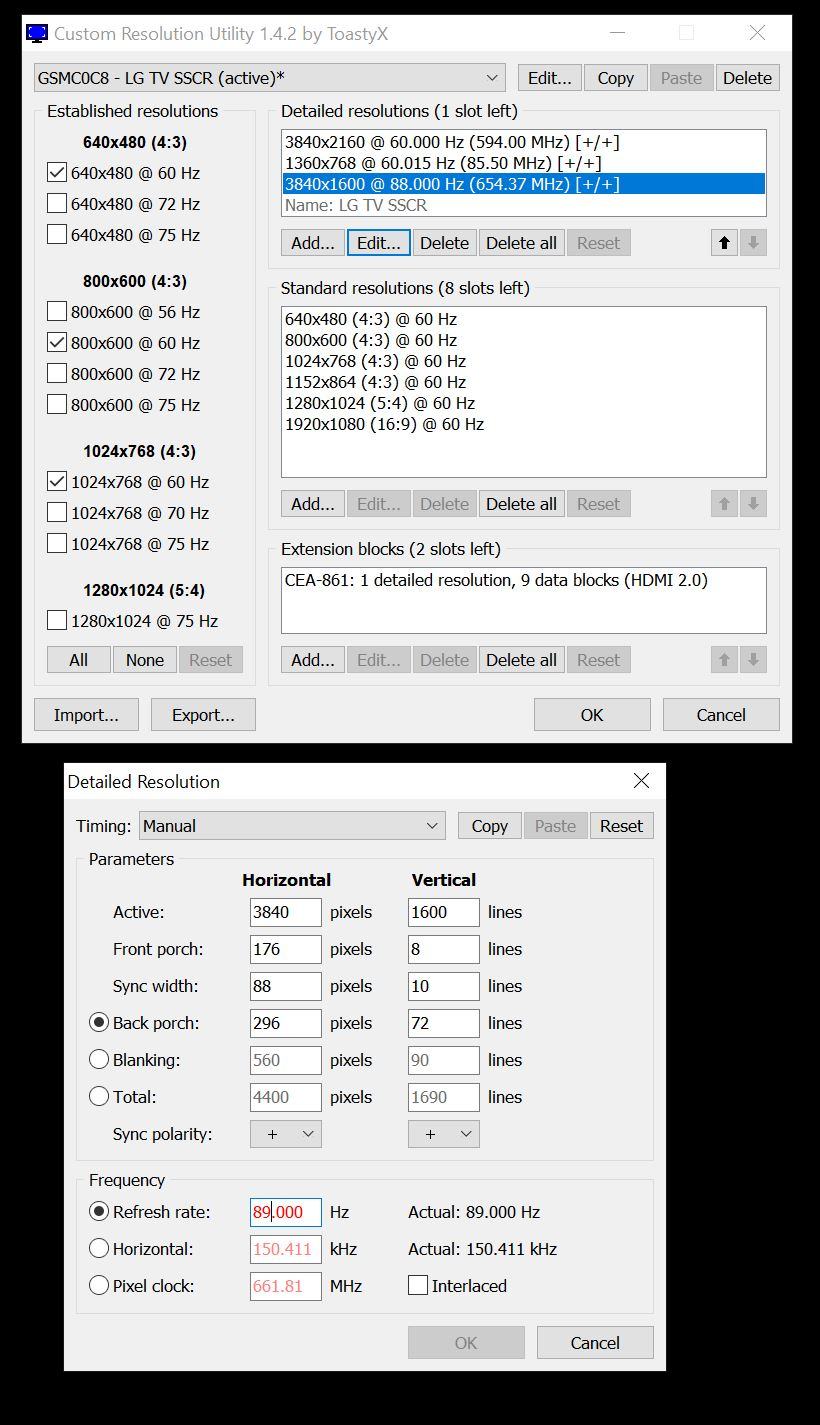Click the vertical Back porch lines field
820x1425 pixels.
444,1023
